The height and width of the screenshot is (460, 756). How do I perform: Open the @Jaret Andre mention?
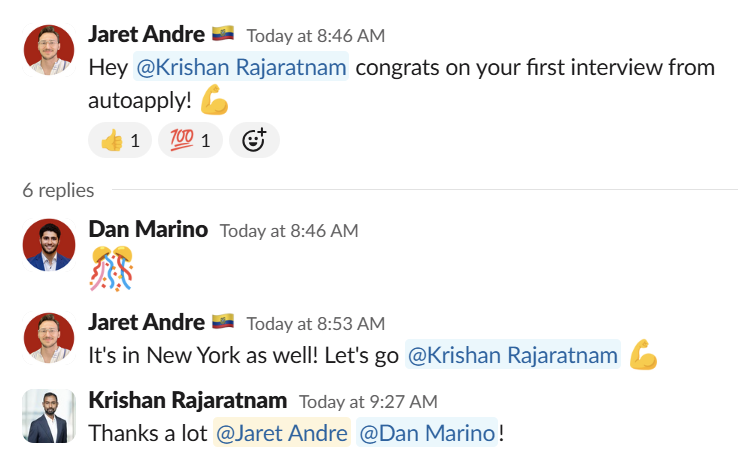coord(282,433)
